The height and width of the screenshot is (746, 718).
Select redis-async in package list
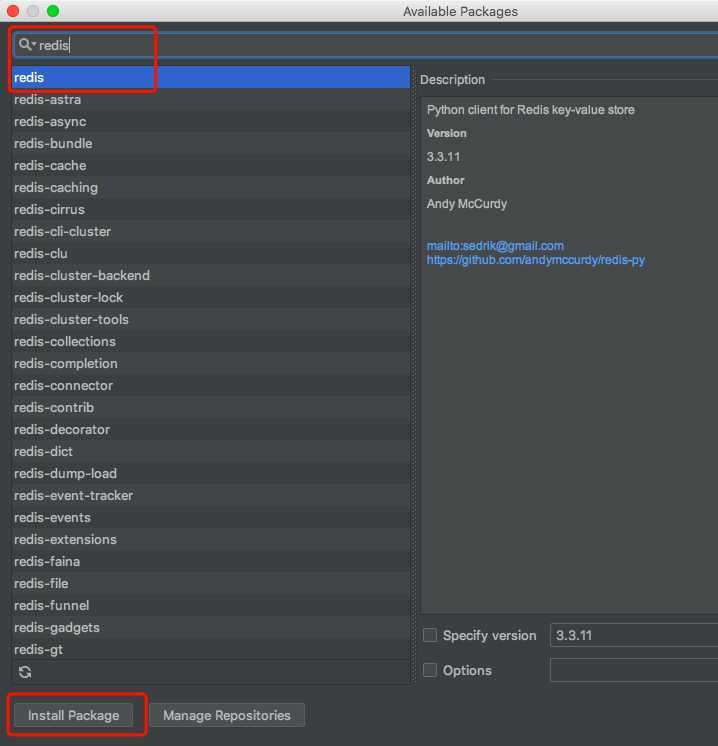tap(211, 121)
